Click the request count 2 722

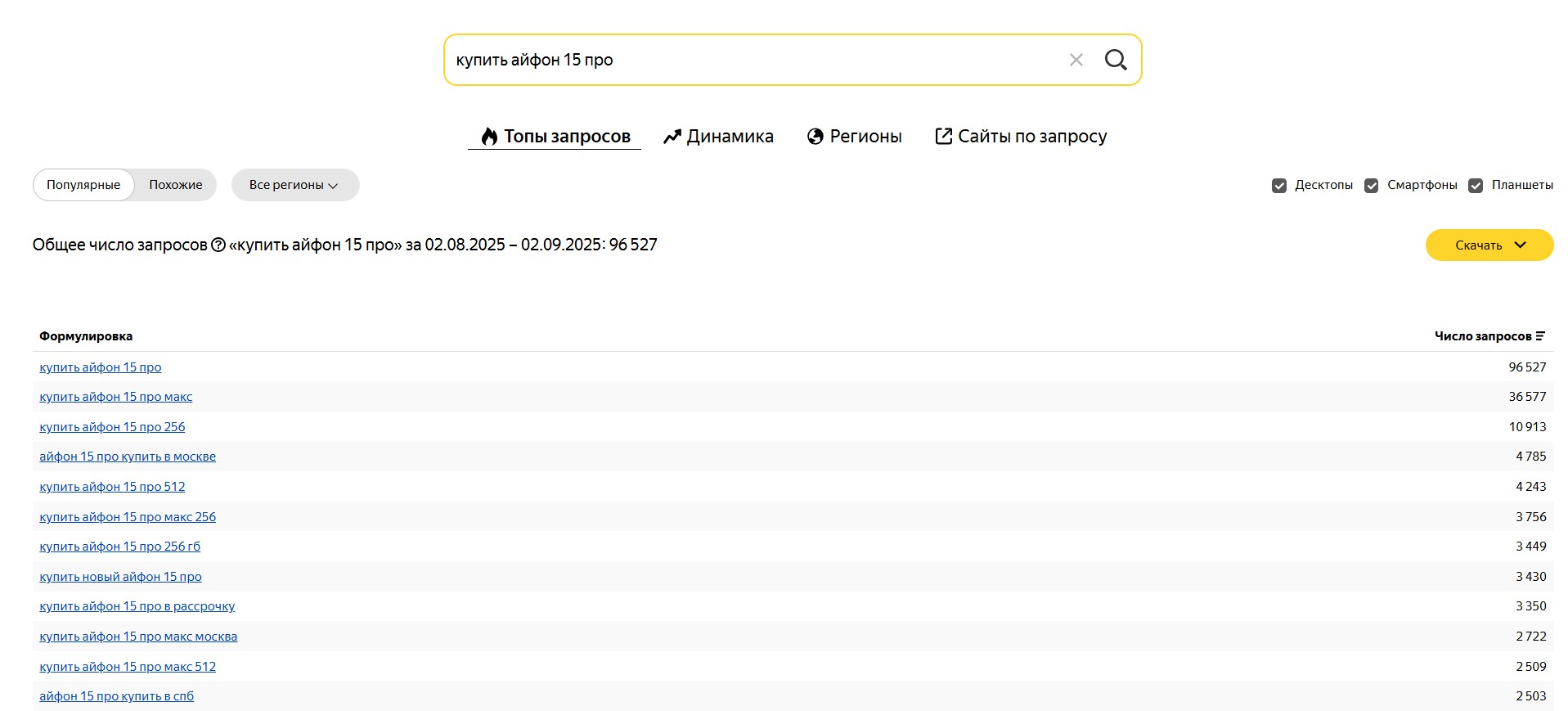[x=1530, y=637]
